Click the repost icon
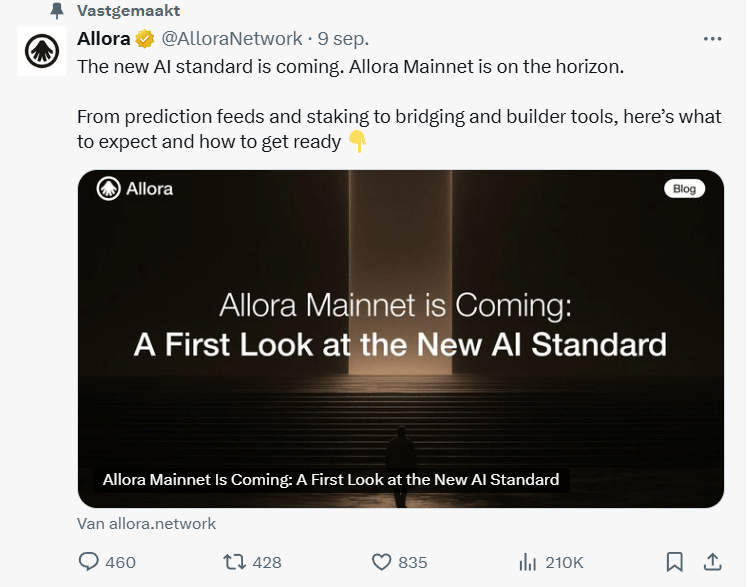Screen dimensions: 748x587 coord(235,562)
